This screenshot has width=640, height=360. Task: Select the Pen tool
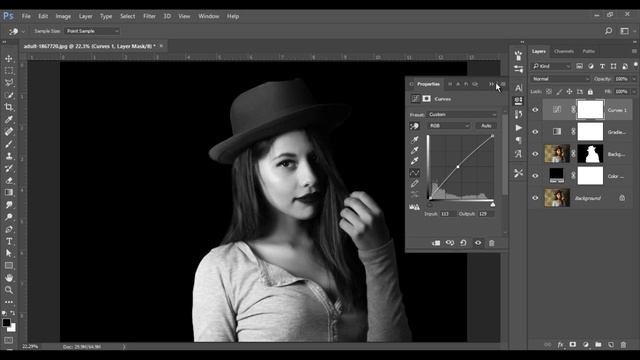(x=9, y=229)
